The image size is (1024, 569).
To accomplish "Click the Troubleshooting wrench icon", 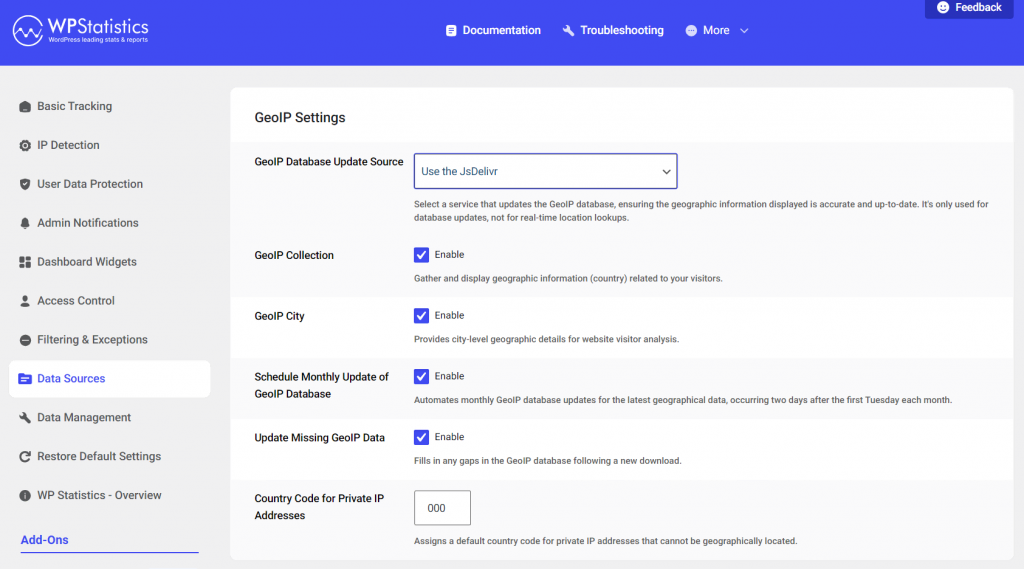I will coord(568,31).
